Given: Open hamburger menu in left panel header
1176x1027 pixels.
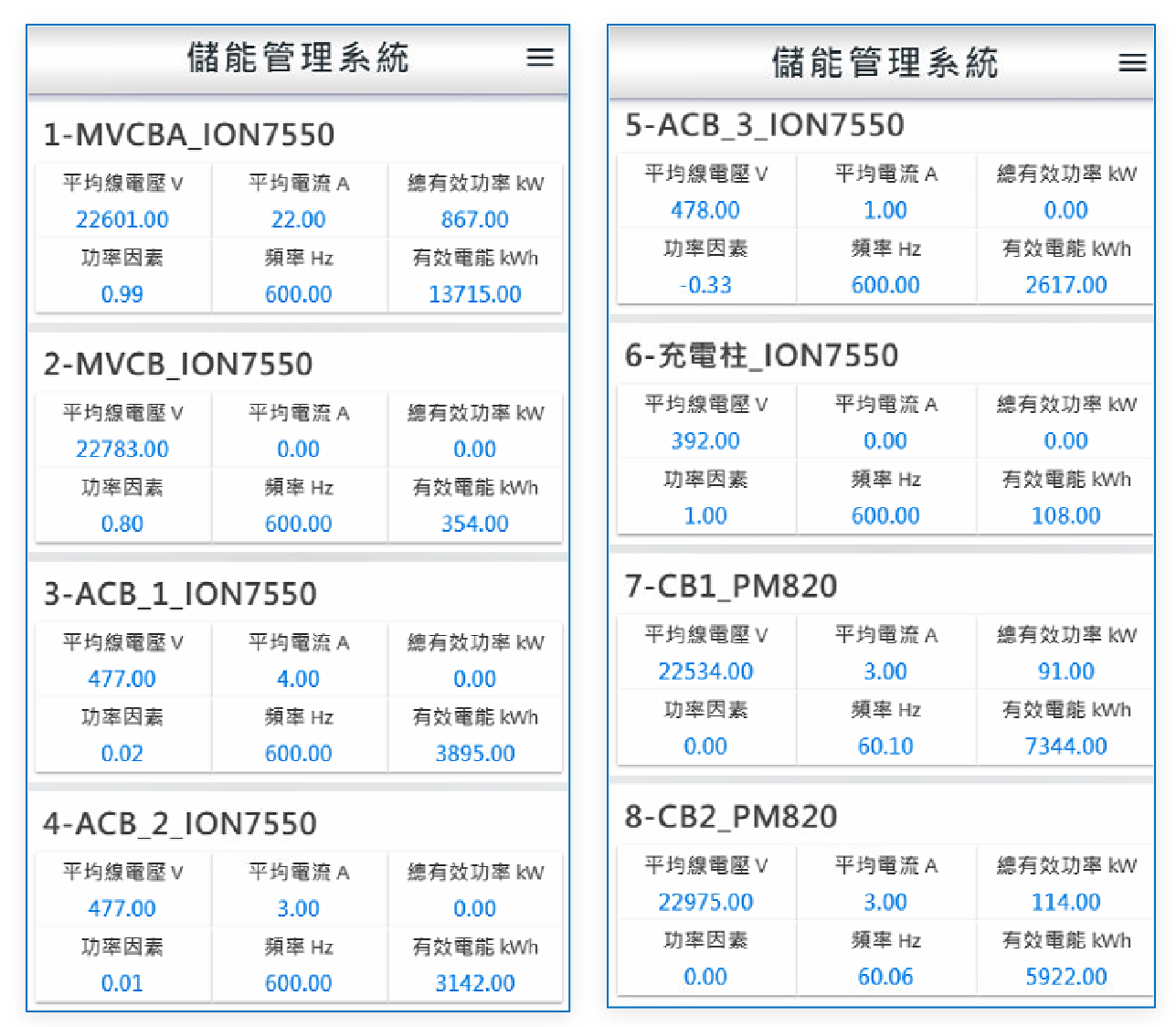Looking at the screenshot, I should [x=540, y=58].
